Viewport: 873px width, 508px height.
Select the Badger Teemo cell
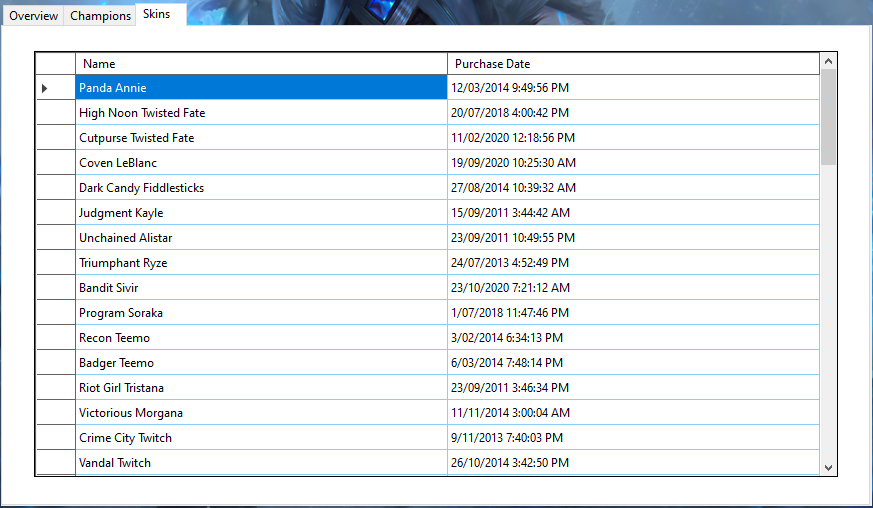coord(261,363)
